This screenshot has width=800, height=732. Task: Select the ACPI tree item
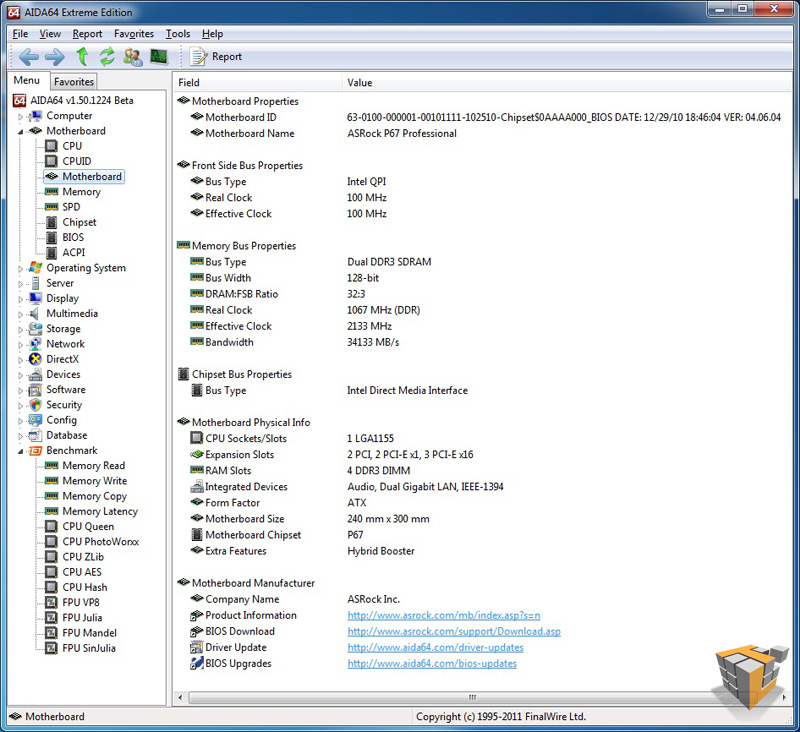[73, 253]
